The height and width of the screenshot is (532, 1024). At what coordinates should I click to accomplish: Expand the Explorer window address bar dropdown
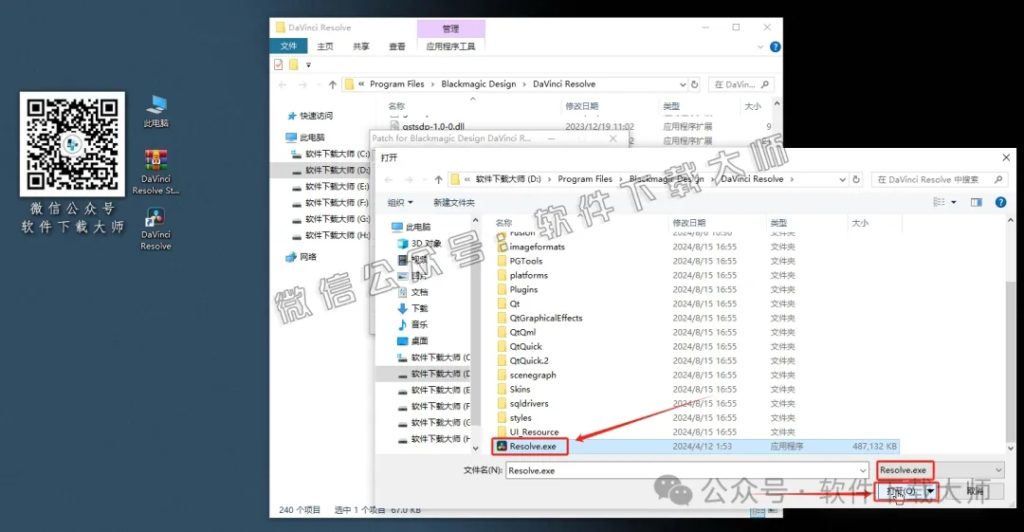tap(682, 84)
